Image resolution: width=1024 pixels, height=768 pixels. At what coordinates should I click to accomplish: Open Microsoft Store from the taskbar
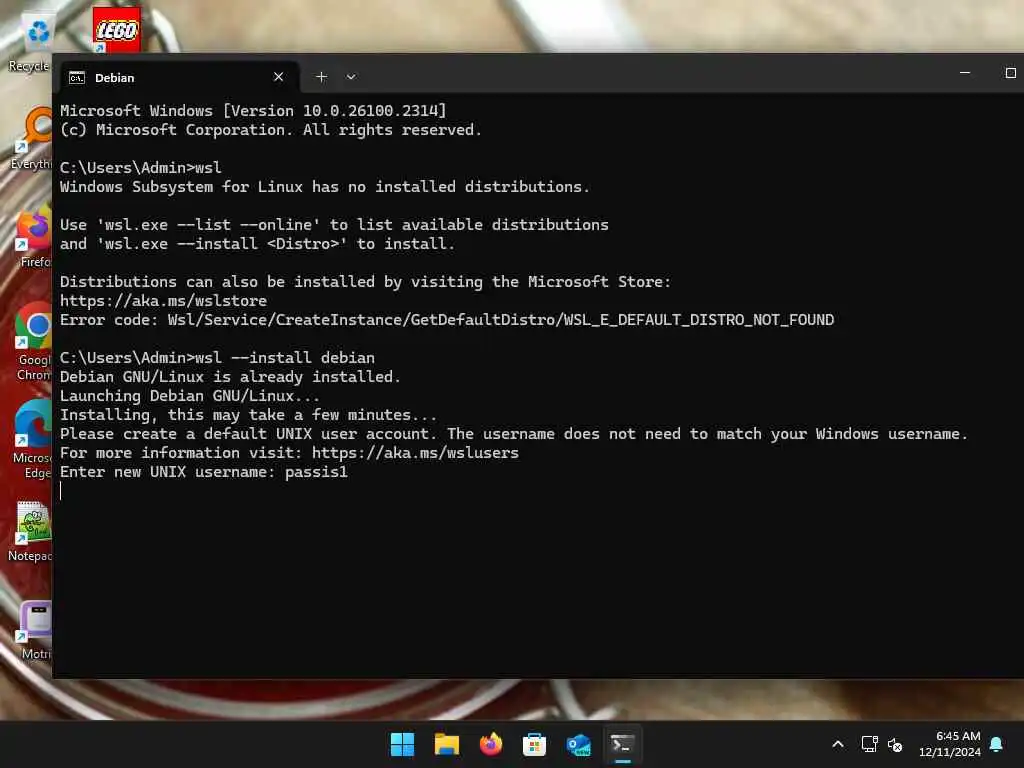[534, 744]
